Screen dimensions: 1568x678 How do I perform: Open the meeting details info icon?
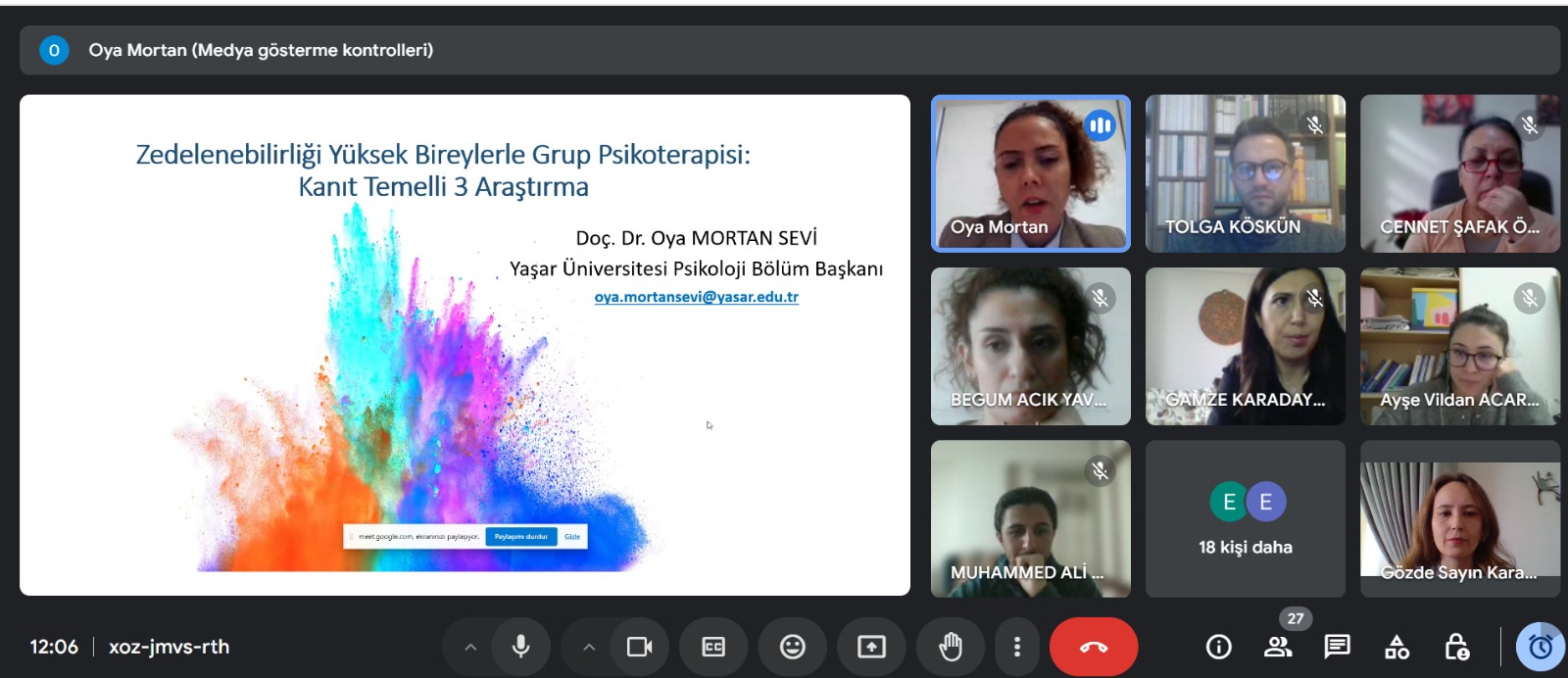click(x=1218, y=647)
